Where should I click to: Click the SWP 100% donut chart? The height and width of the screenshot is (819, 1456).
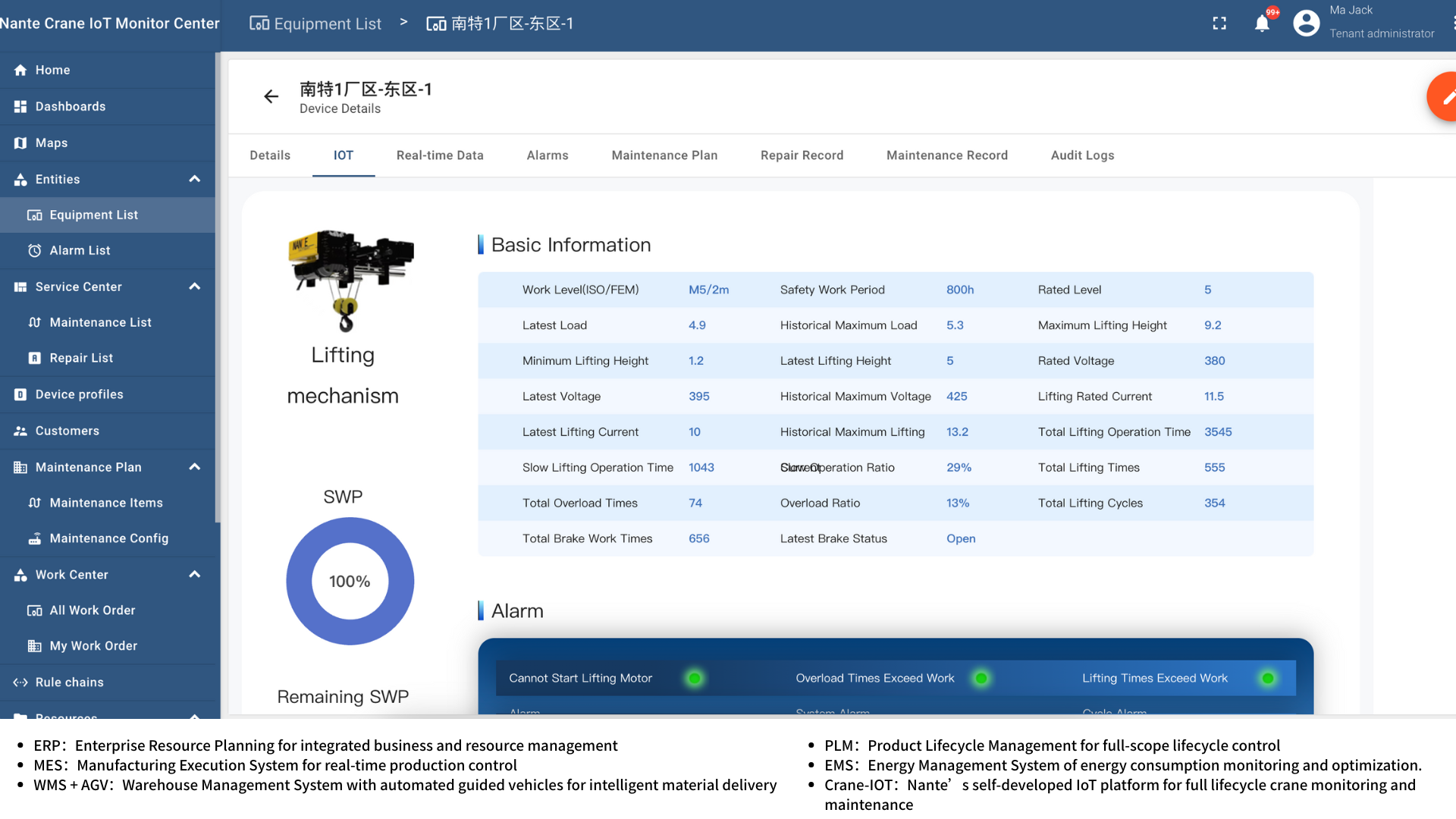[350, 581]
